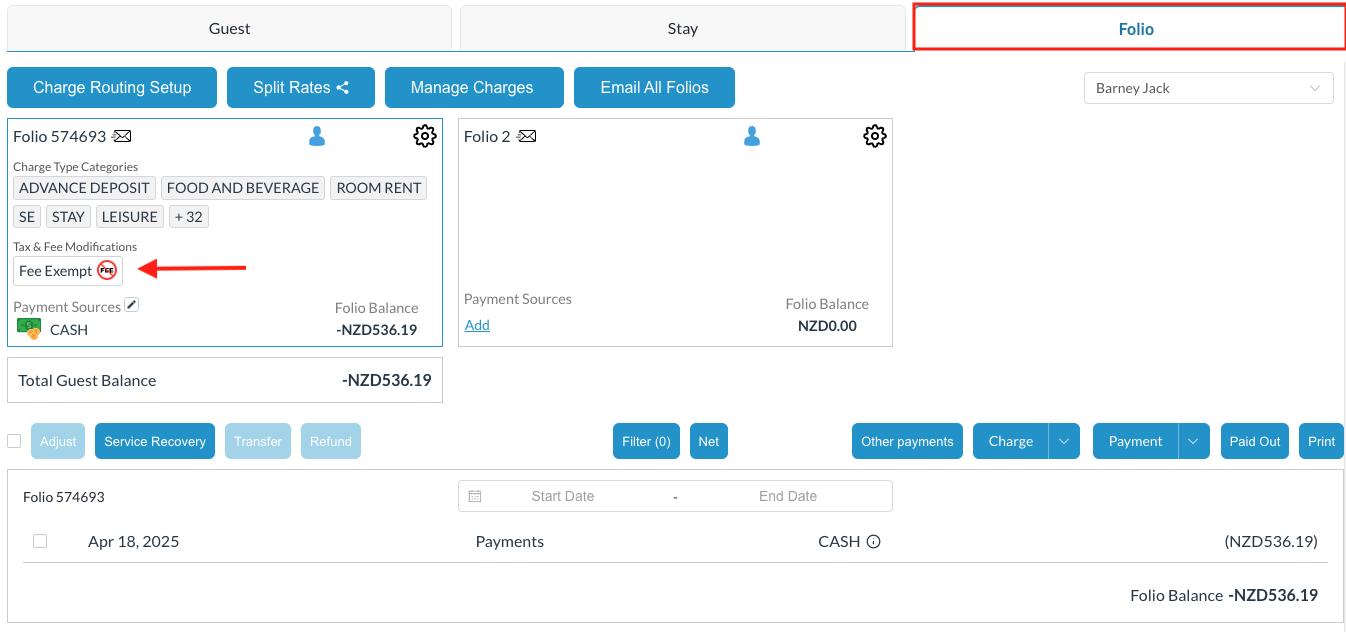Toggle the select-all checkbox beside Adjust
1346x634 pixels.
pos(14,441)
